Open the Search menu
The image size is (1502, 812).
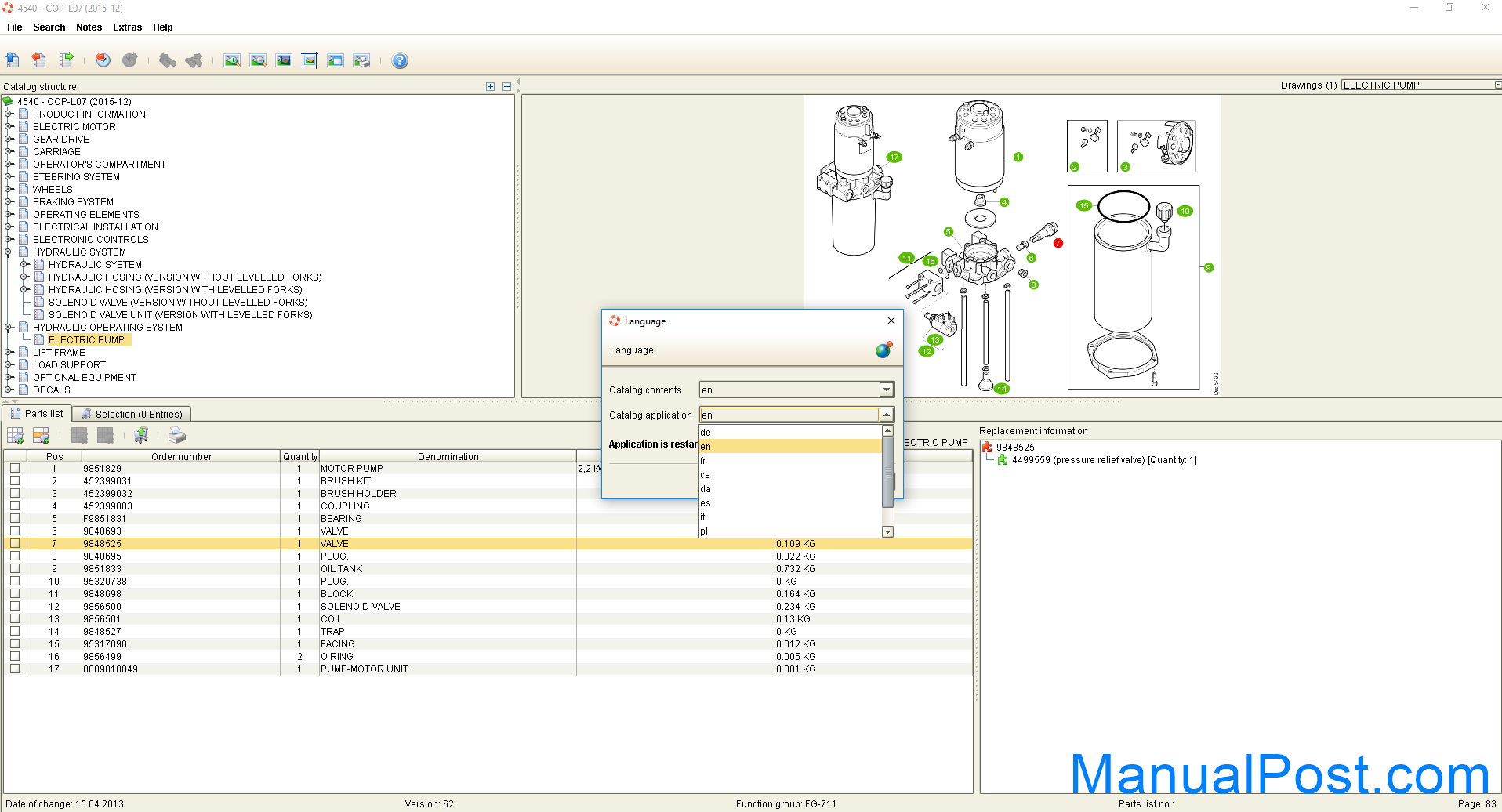(x=49, y=27)
